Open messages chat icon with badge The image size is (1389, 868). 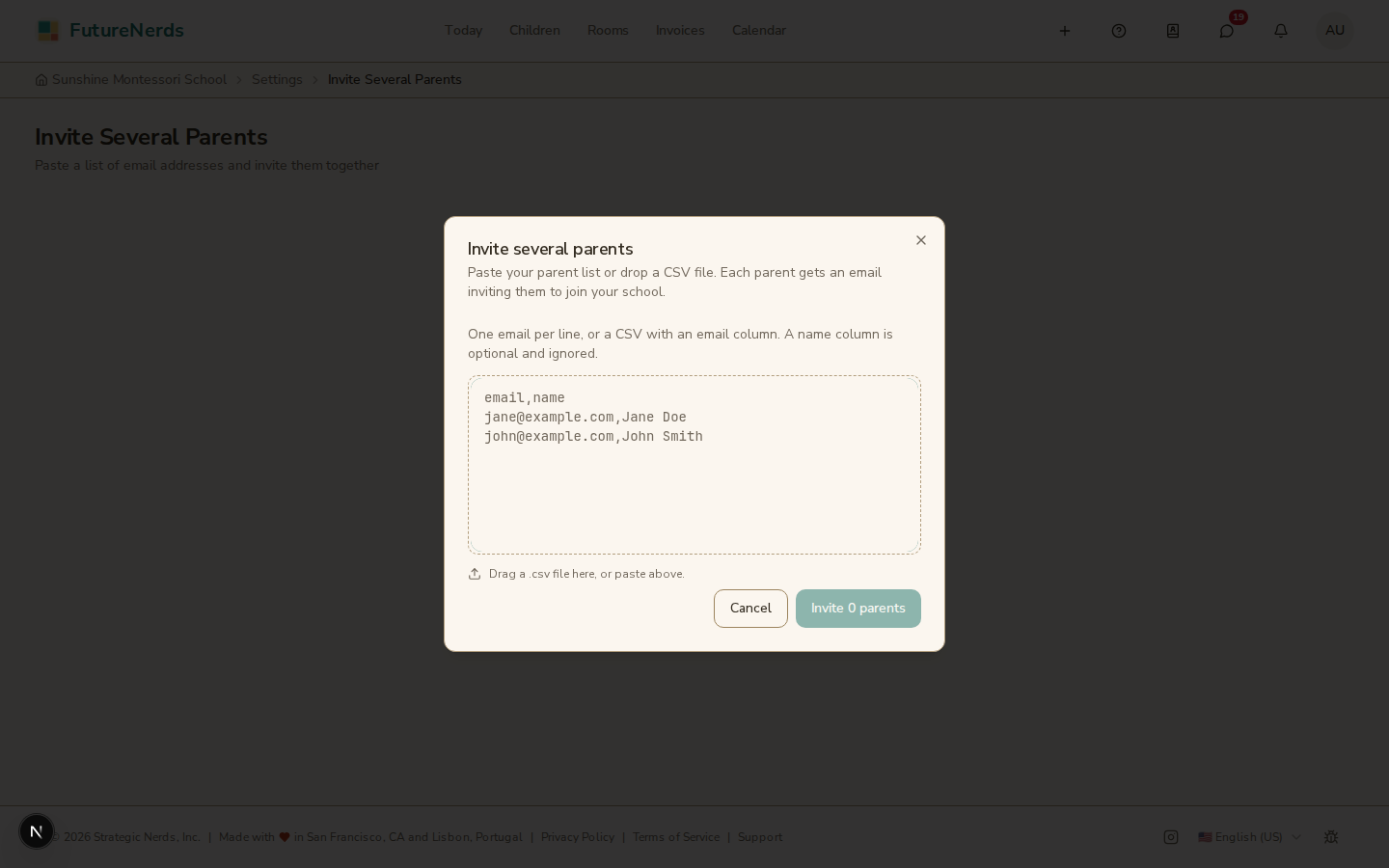(1227, 31)
